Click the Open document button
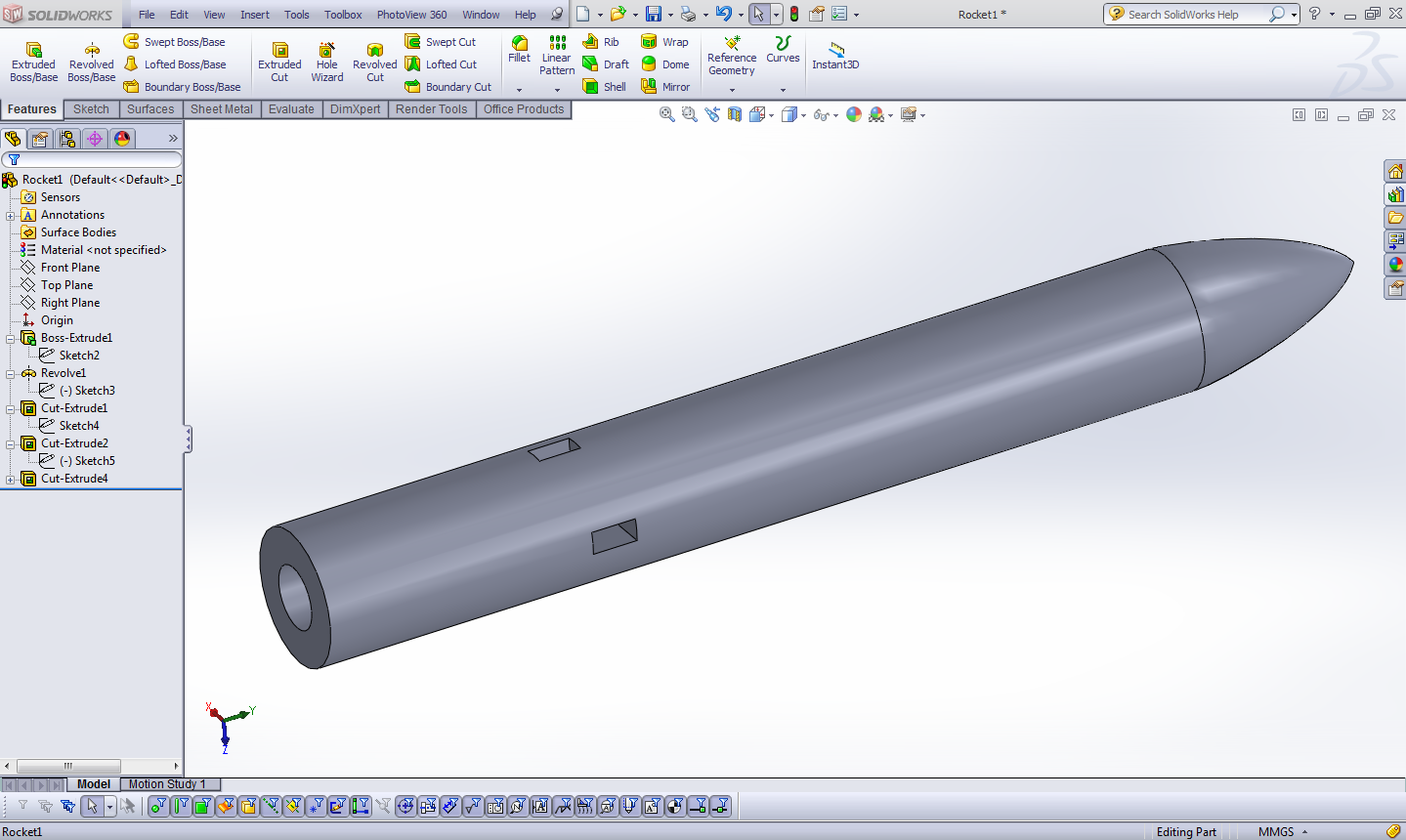 (x=618, y=14)
